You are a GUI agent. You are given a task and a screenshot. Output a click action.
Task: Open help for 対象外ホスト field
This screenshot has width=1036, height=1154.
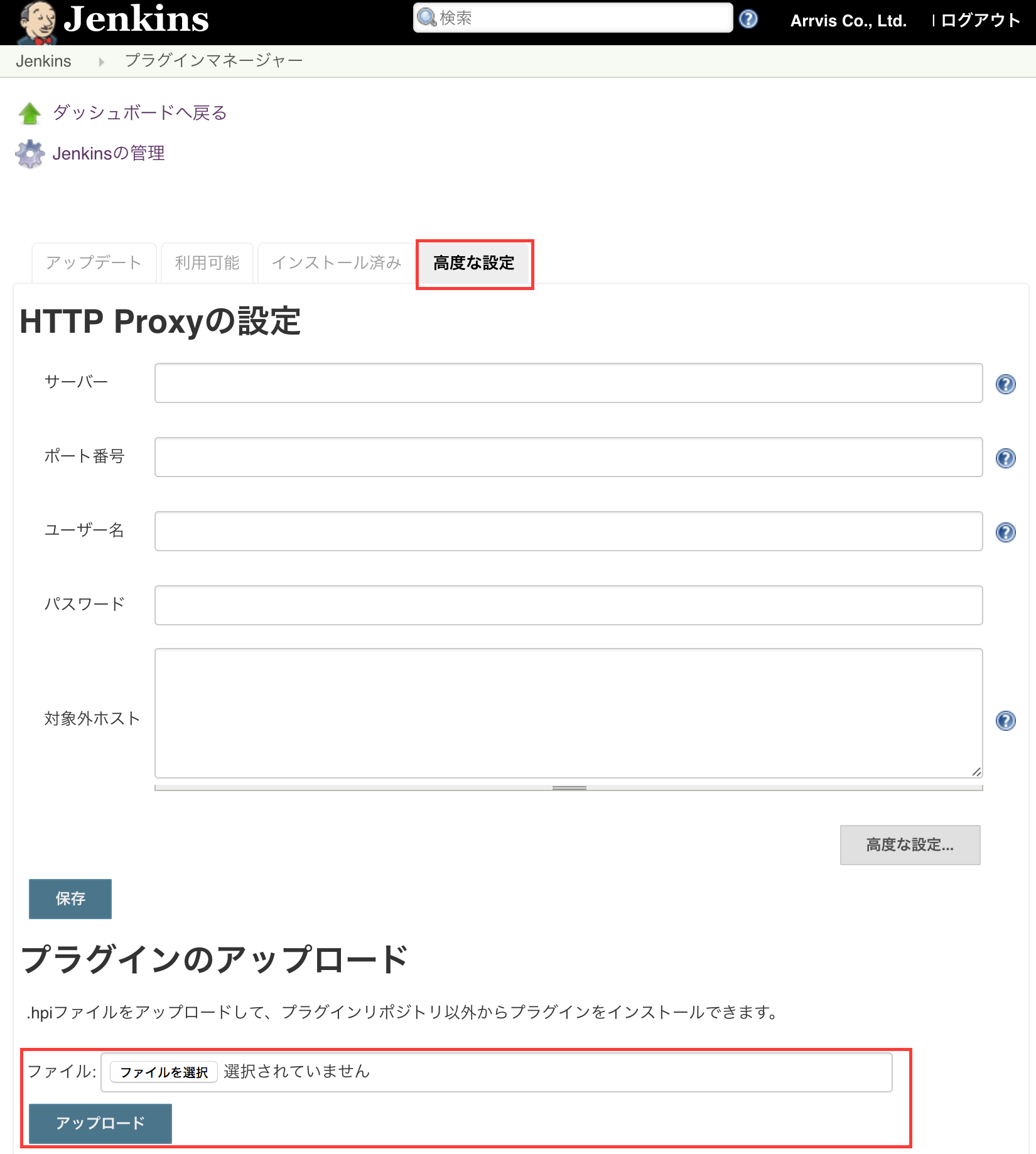click(1006, 720)
